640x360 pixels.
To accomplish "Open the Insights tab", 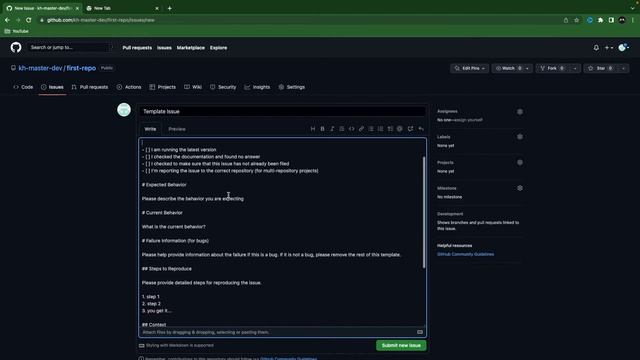I will pyautogui.click(x=257, y=87).
